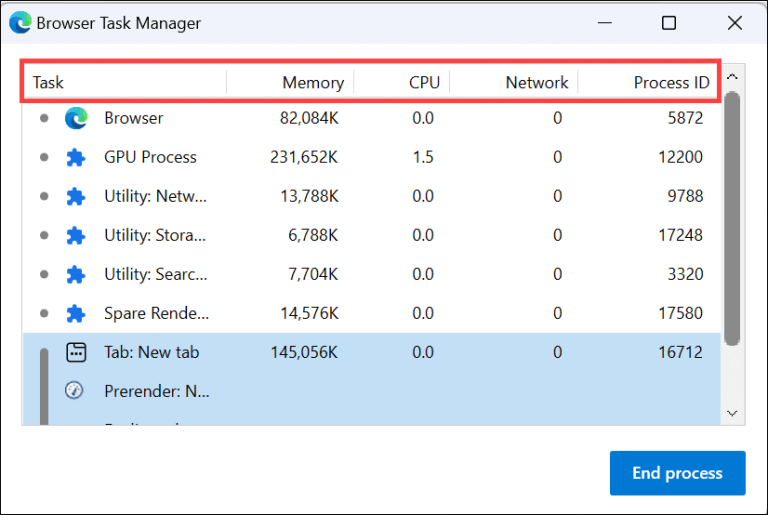Click the scrollbar down arrow

click(732, 414)
